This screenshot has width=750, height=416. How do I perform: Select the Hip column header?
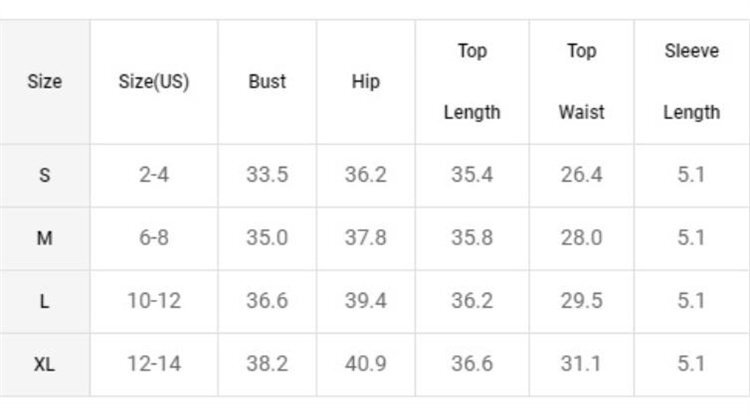[x=366, y=82]
